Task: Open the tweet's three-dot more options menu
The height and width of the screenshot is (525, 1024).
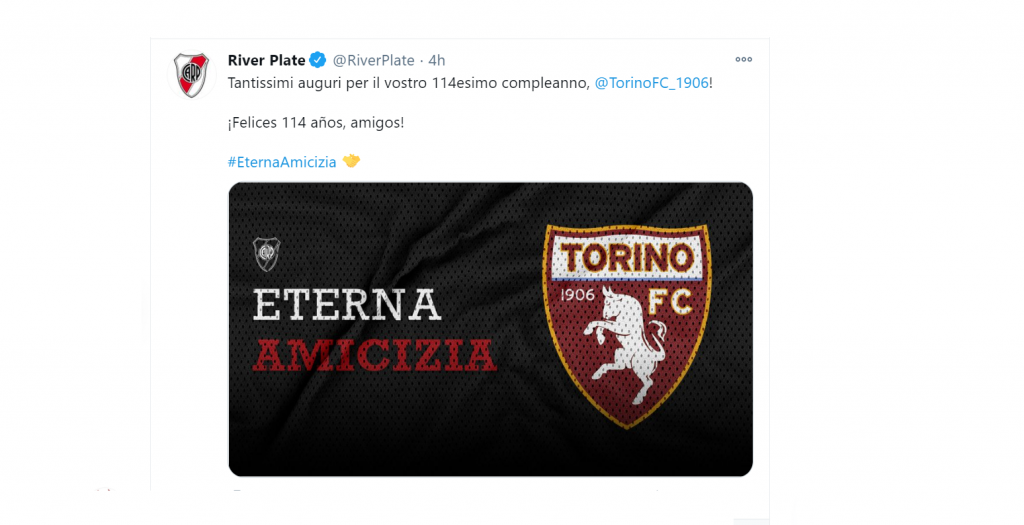Action: 743,60
